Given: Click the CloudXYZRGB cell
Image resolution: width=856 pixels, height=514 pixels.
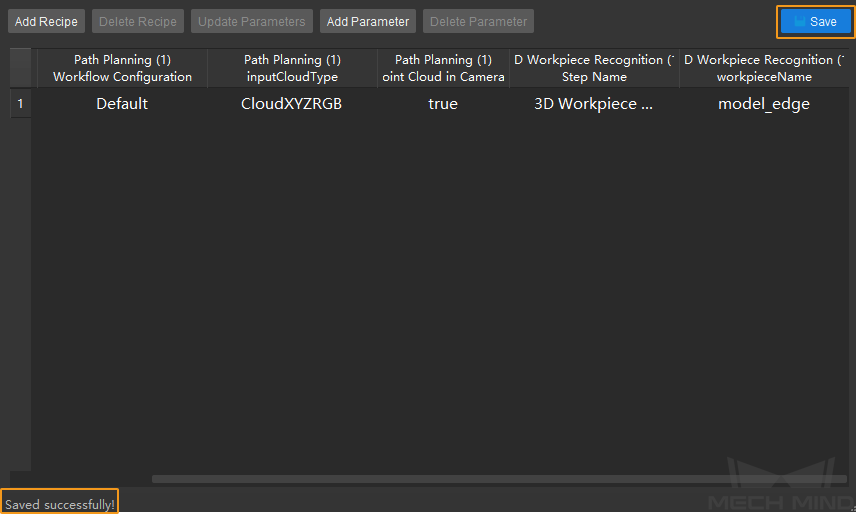Looking at the screenshot, I should [292, 104].
